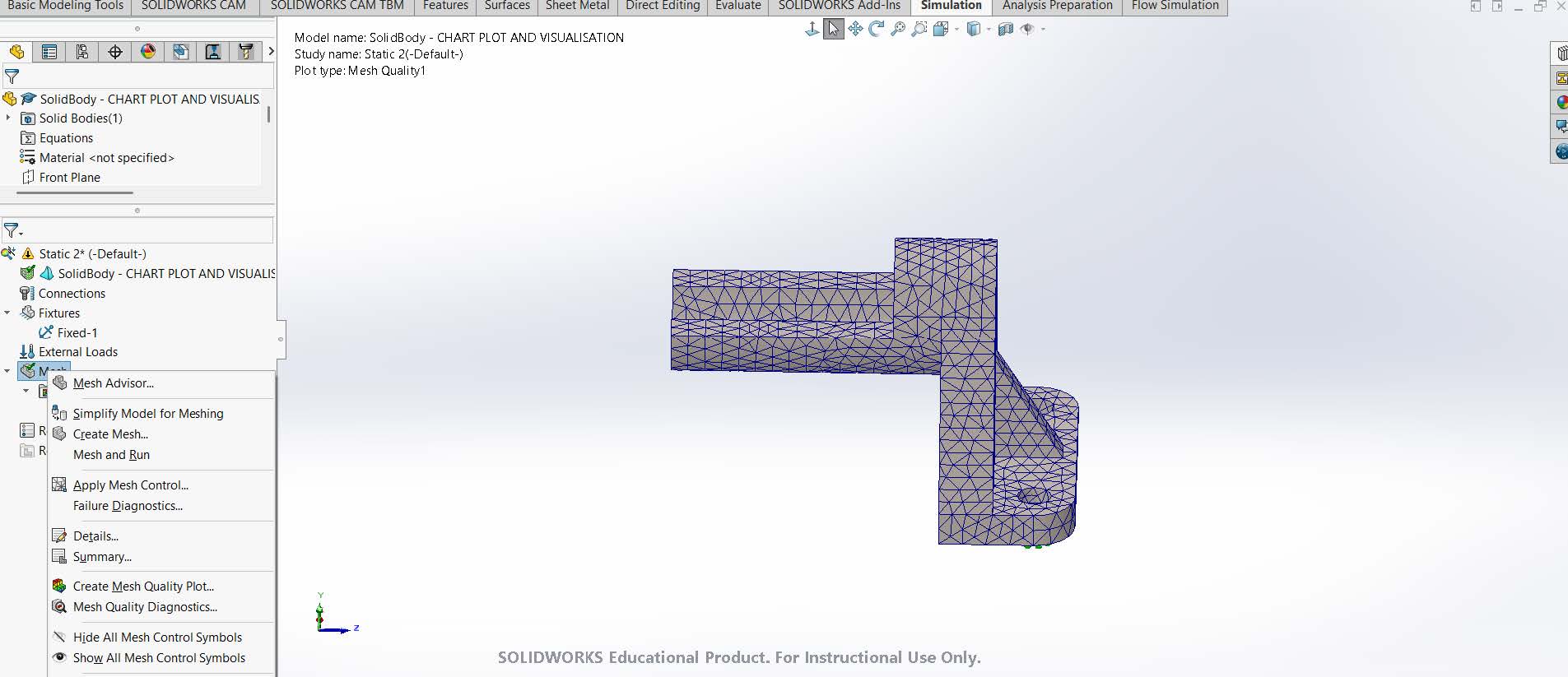
Task: Select Fixed-1 fixture in study tree
Action: point(77,332)
